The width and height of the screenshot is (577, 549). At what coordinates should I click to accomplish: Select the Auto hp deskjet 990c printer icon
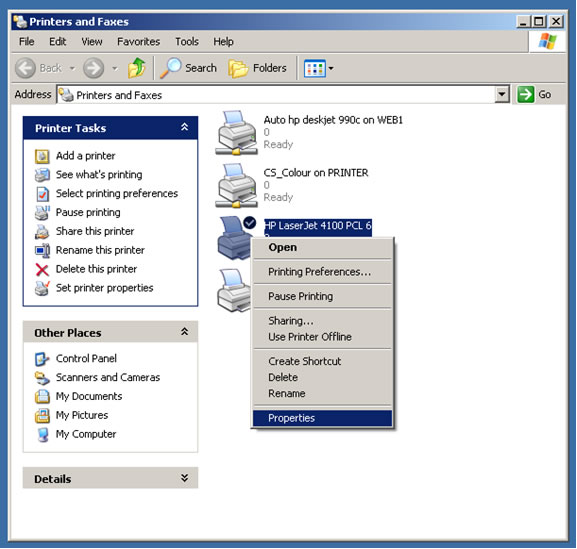coord(236,132)
